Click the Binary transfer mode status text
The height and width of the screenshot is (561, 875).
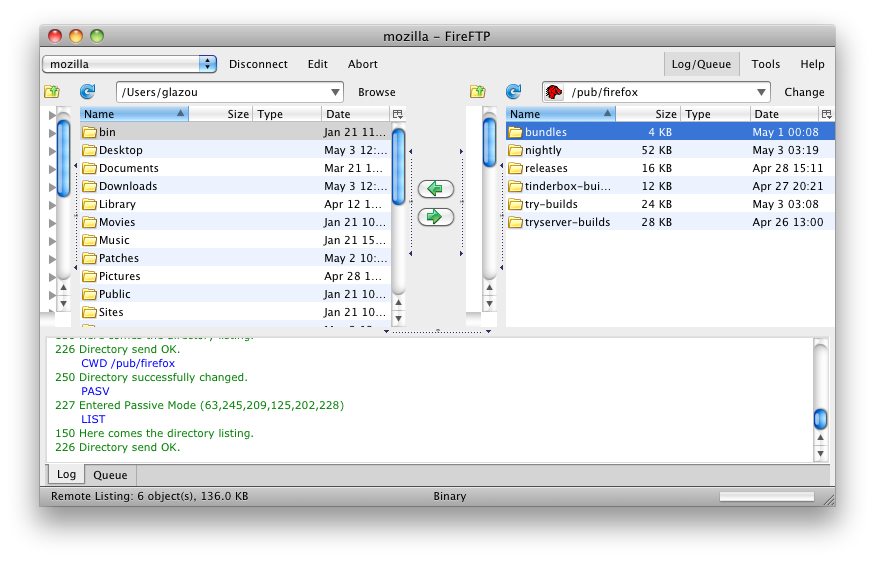click(449, 496)
